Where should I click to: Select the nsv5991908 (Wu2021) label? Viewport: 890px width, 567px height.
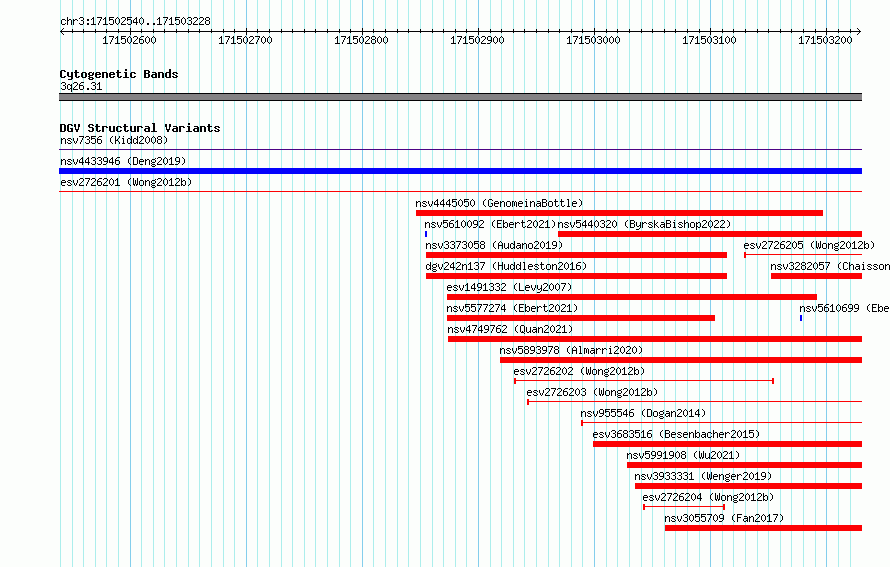pyautogui.click(x=683, y=455)
